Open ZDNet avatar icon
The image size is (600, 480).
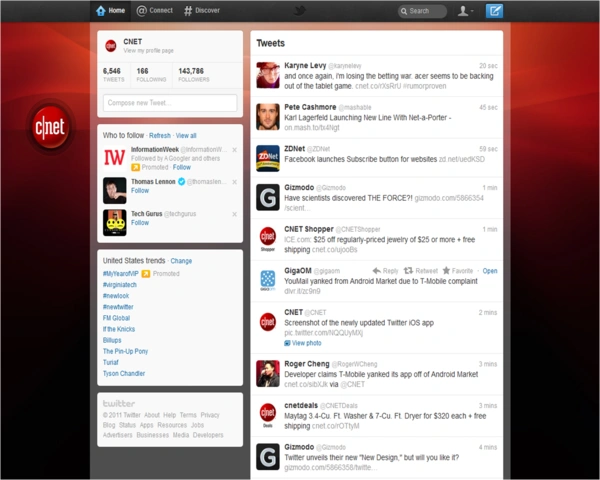tap(267, 158)
